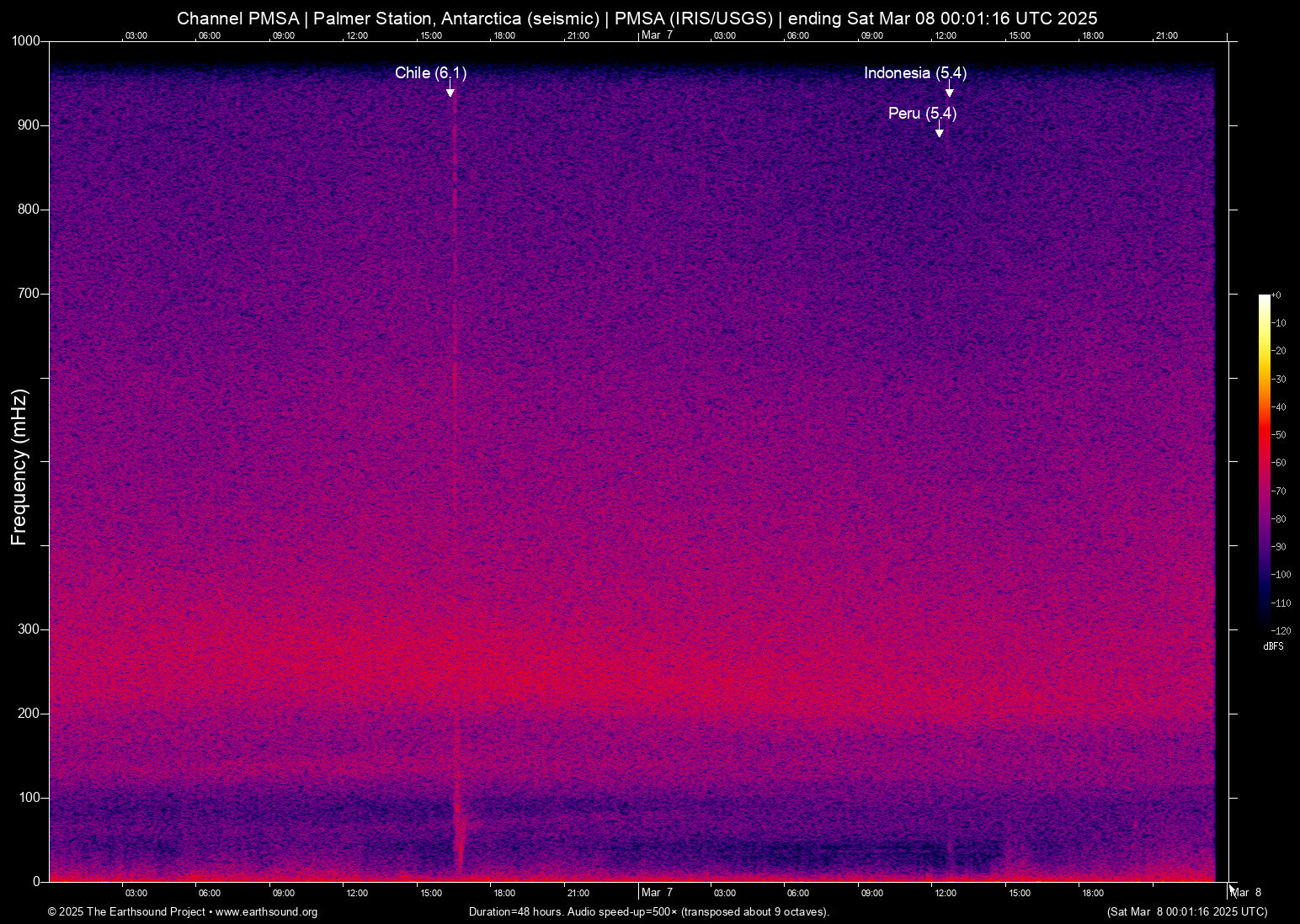Screen dimensions: 1300x924
Task: Click the 300 mHz frequency tick label
Action: (x=28, y=629)
